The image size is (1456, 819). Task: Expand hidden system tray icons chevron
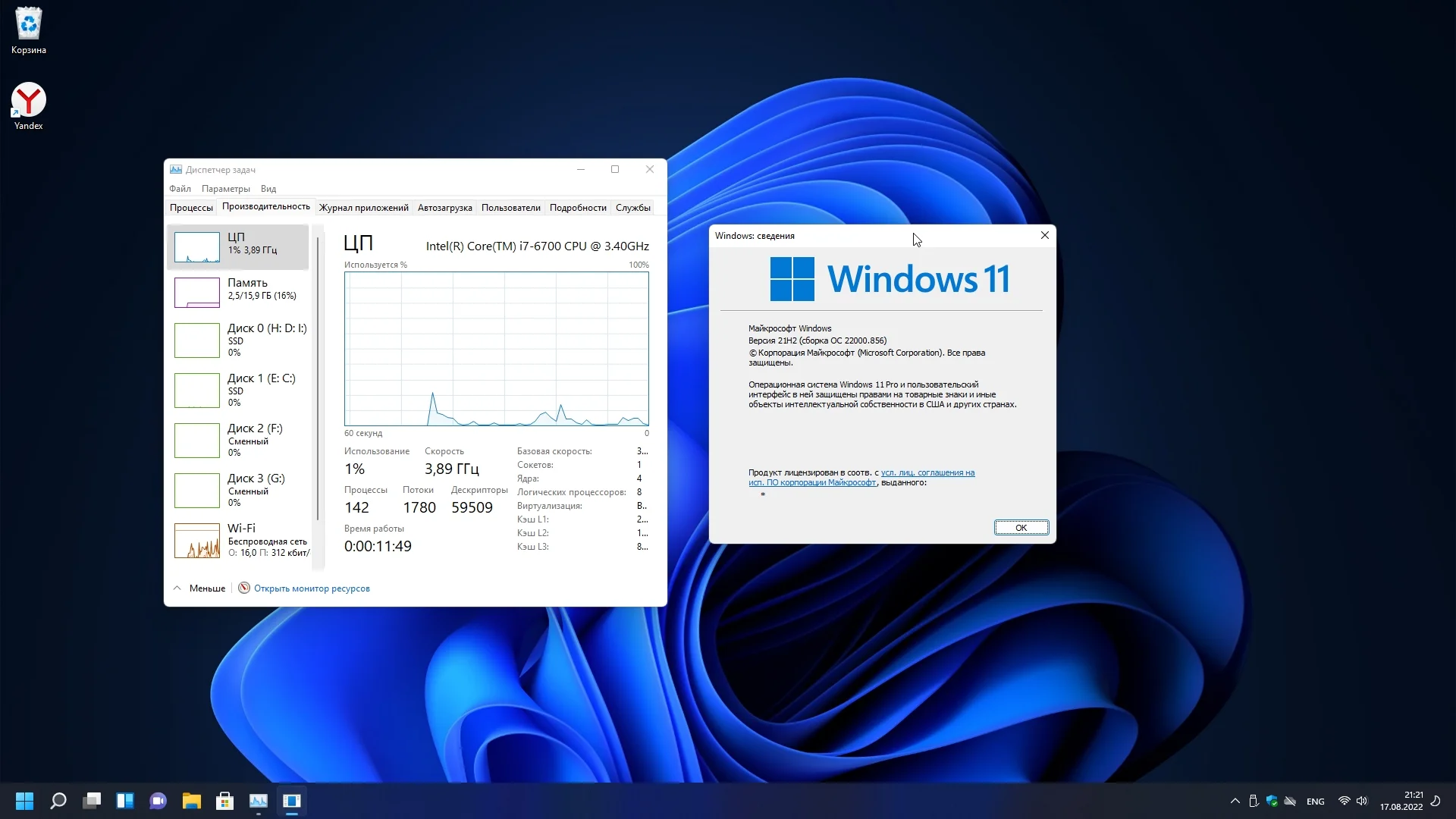1235,801
